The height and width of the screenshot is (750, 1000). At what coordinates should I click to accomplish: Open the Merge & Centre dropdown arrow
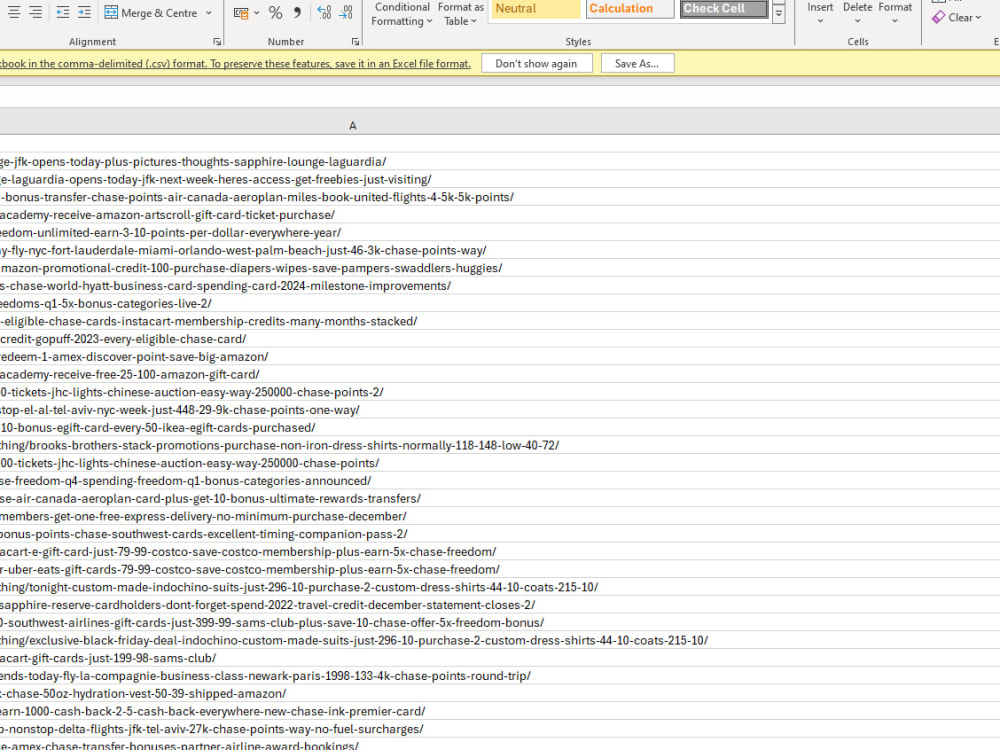point(209,13)
